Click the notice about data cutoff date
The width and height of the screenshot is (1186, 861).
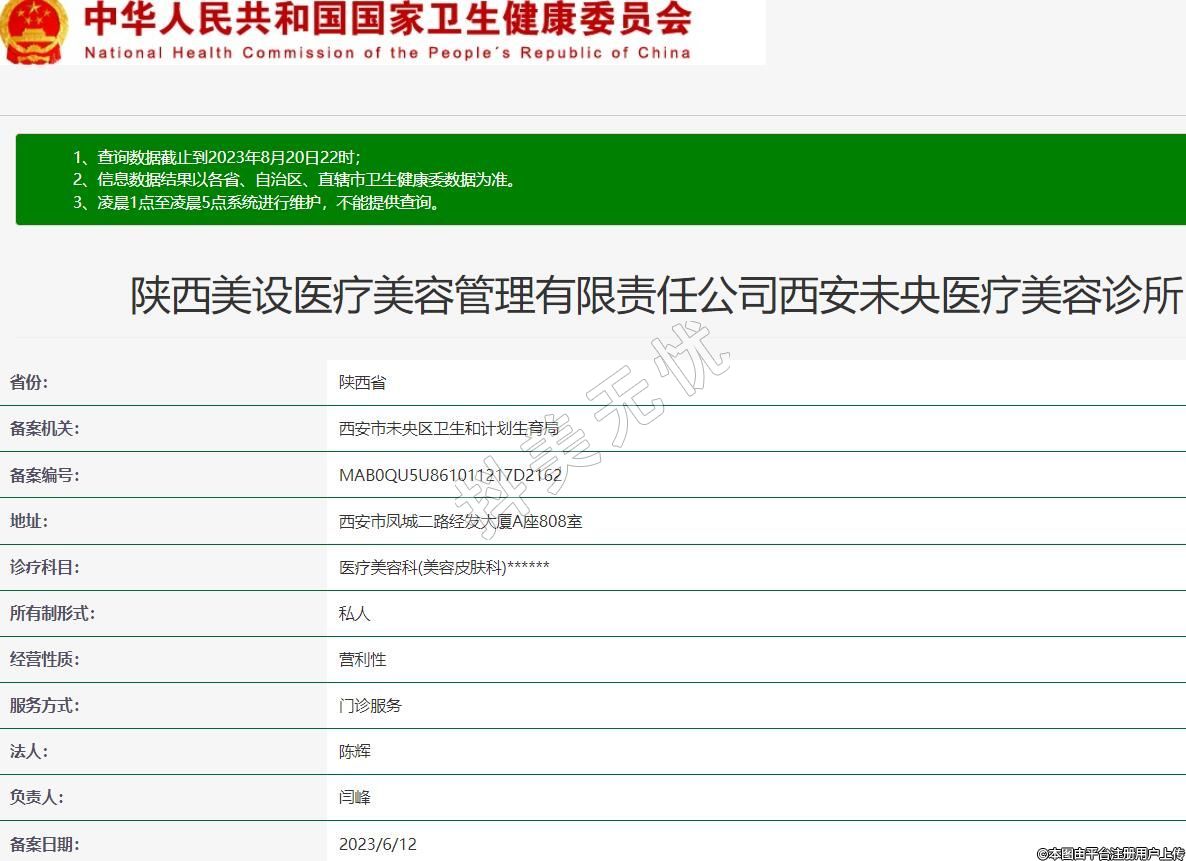tap(217, 157)
